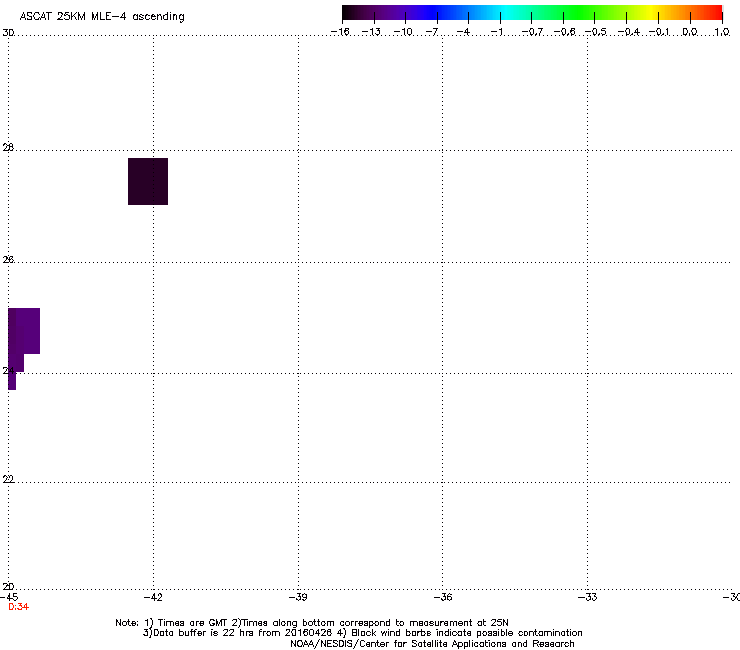Click the latitude label 30
Image resolution: width=740 pixels, height=650 pixels.
8,33
